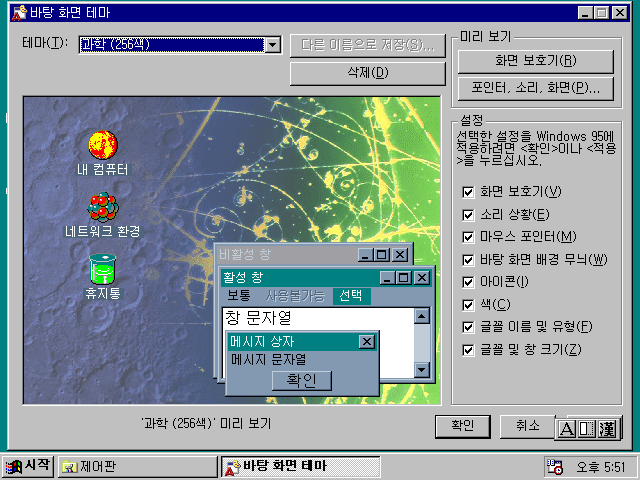
Task: Click scroll down arrow in preview window
Action: tap(421, 370)
